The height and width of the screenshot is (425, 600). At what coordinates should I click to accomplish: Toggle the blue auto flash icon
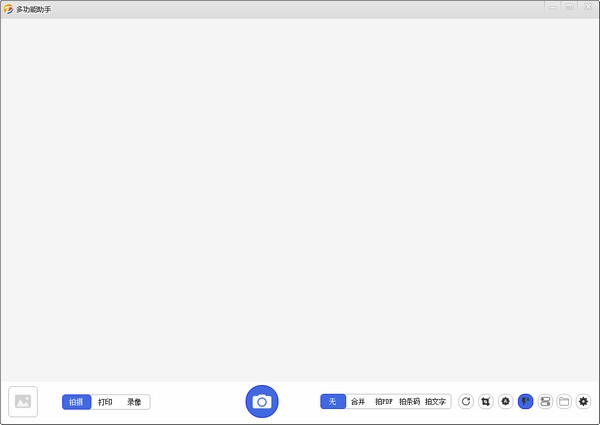[525, 401]
